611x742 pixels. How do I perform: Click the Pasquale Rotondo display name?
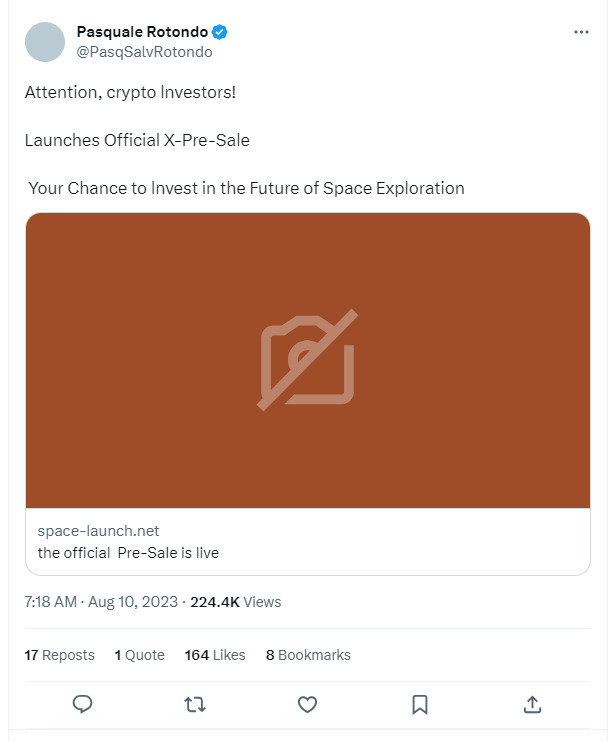pos(142,32)
